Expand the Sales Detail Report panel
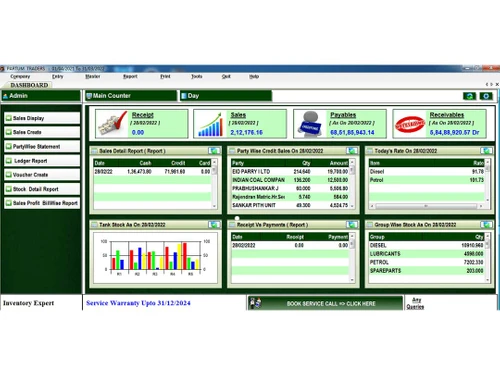 (x=214, y=151)
